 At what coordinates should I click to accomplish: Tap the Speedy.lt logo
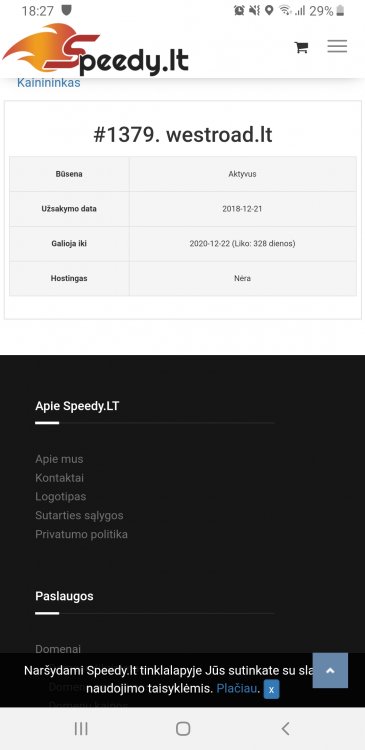pos(95,50)
